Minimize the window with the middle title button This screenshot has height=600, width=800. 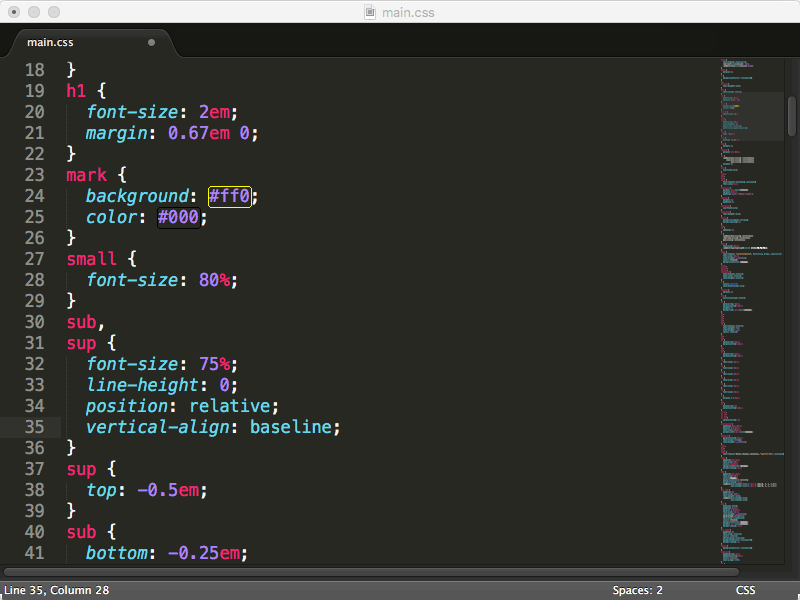pos(34,13)
